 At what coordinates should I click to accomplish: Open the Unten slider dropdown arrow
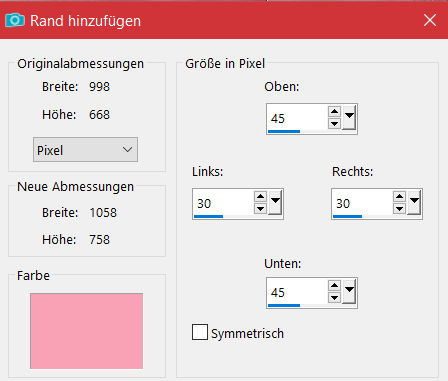(349, 291)
